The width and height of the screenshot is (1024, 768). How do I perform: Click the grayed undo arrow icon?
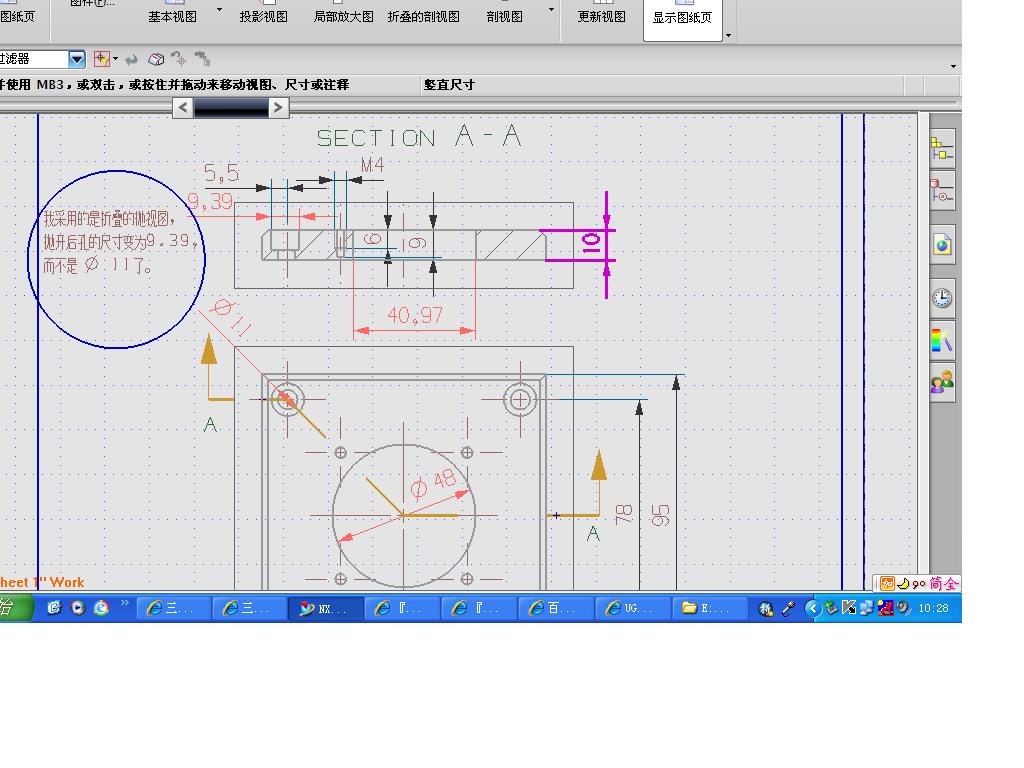(x=131, y=59)
